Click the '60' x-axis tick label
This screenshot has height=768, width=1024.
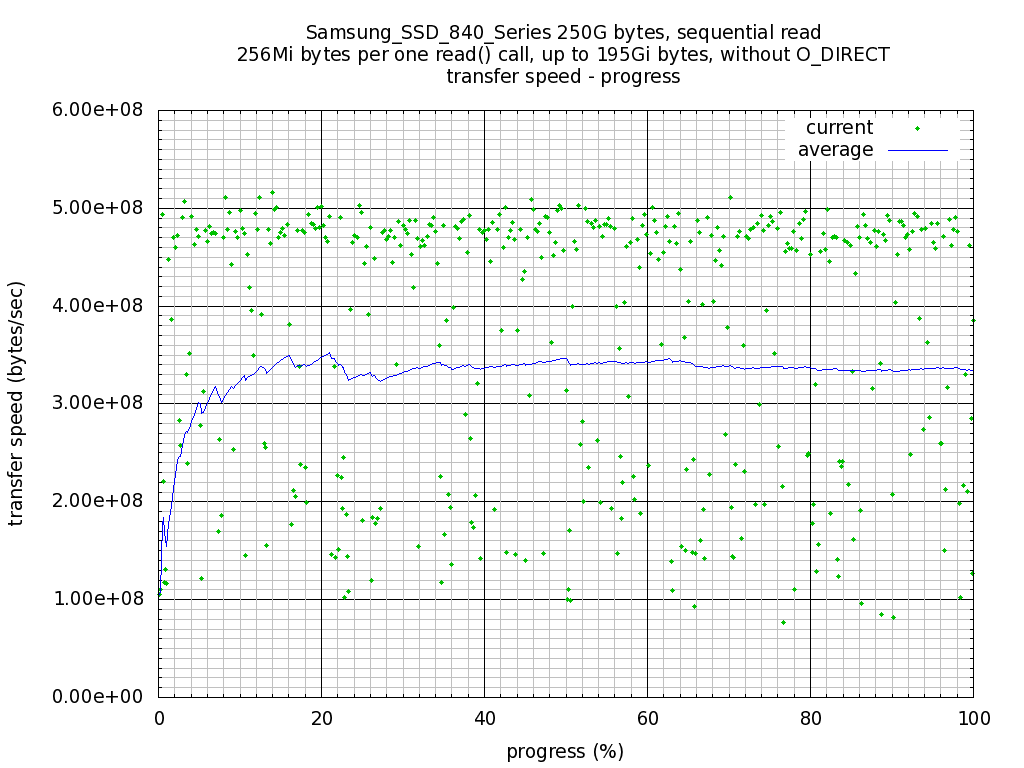click(x=647, y=719)
